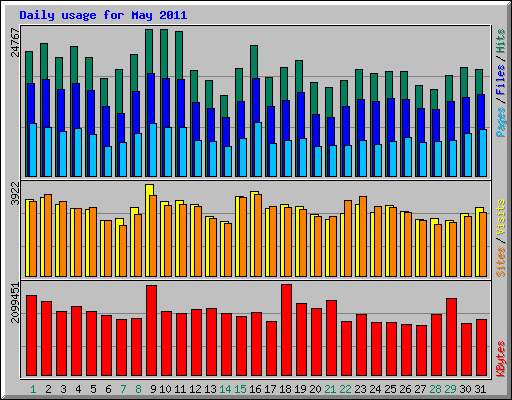The image size is (512, 400).
Task: Click the orange sites bar for day 22
Action: coord(348,238)
